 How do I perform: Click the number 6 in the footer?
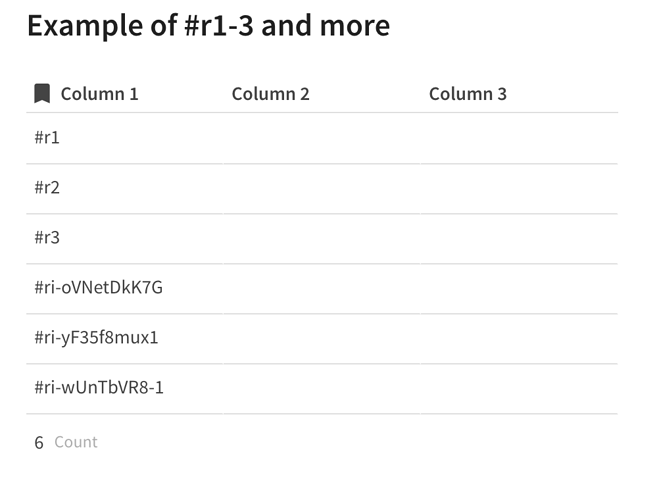coord(39,442)
